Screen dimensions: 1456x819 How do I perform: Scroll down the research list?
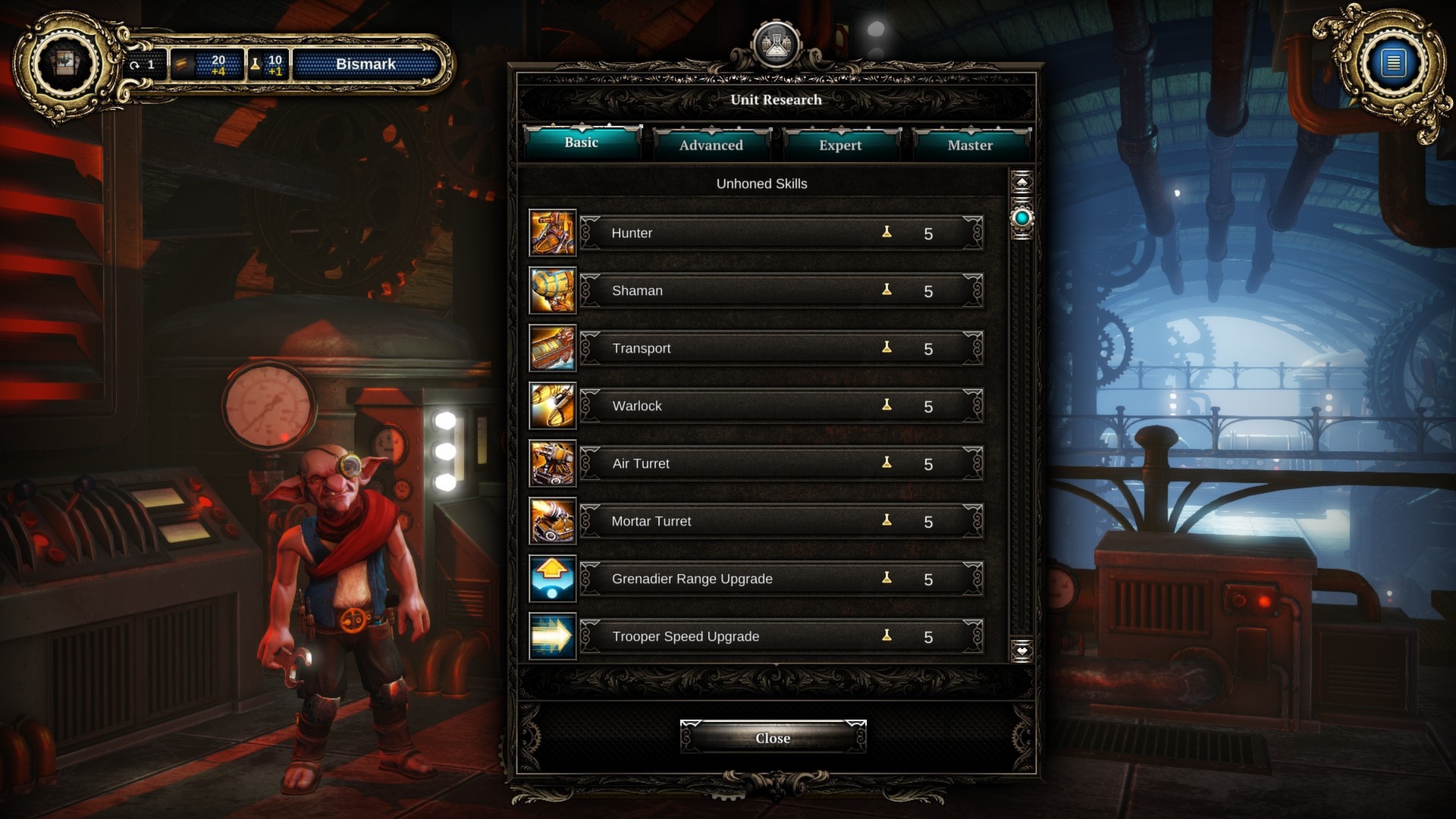[1021, 651]
